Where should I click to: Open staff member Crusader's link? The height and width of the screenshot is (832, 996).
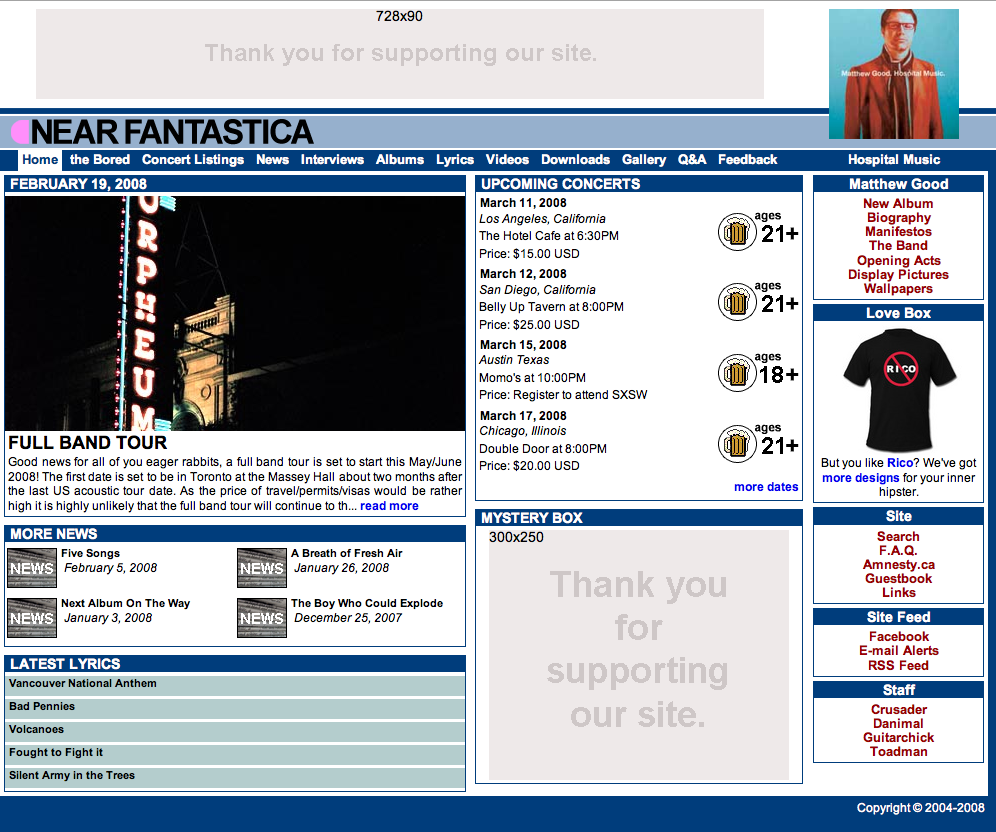coord(898,709)
